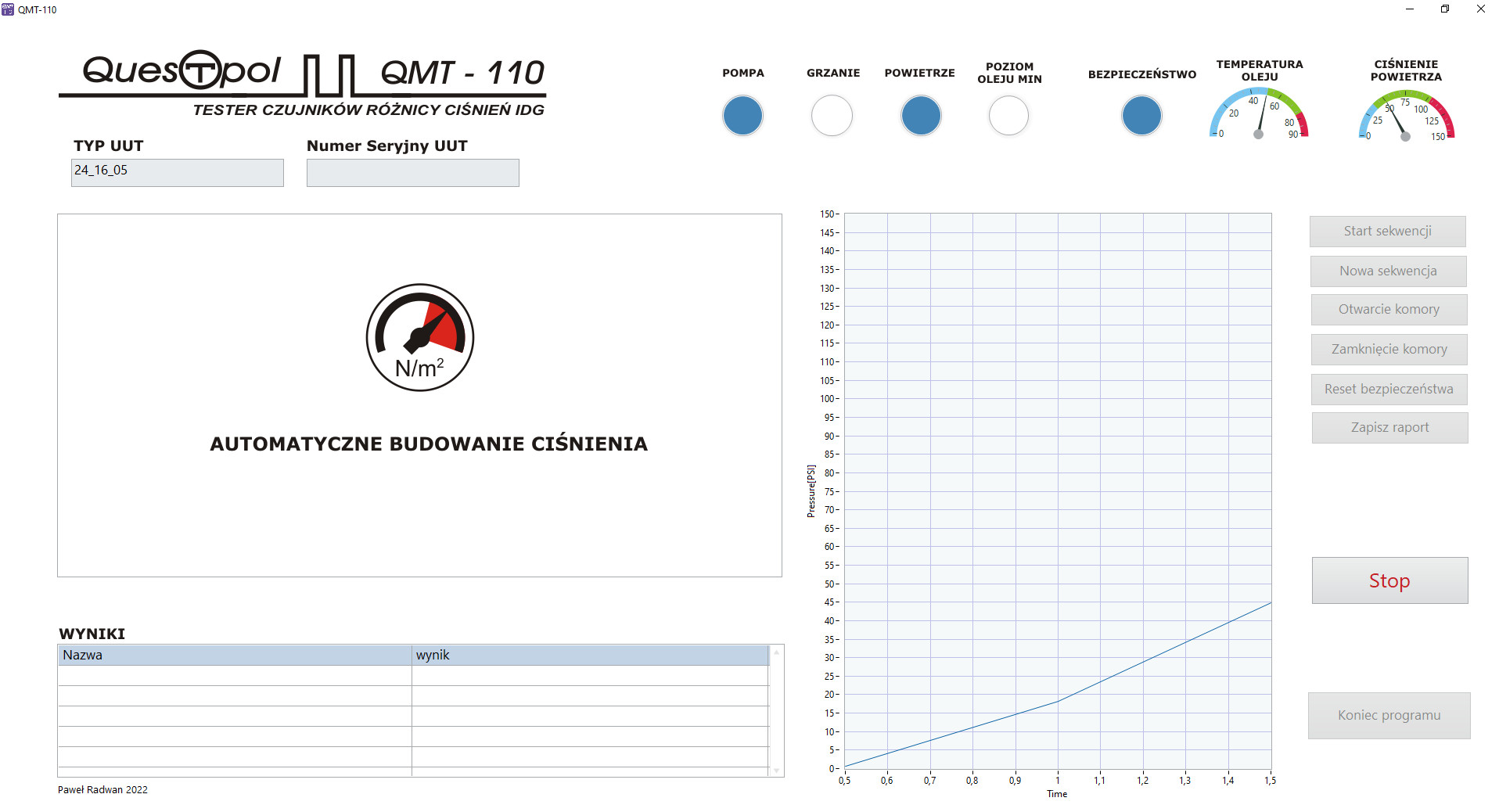
Task: Click the Nowa sekwencja button
Action: [x=1389, y=271]
